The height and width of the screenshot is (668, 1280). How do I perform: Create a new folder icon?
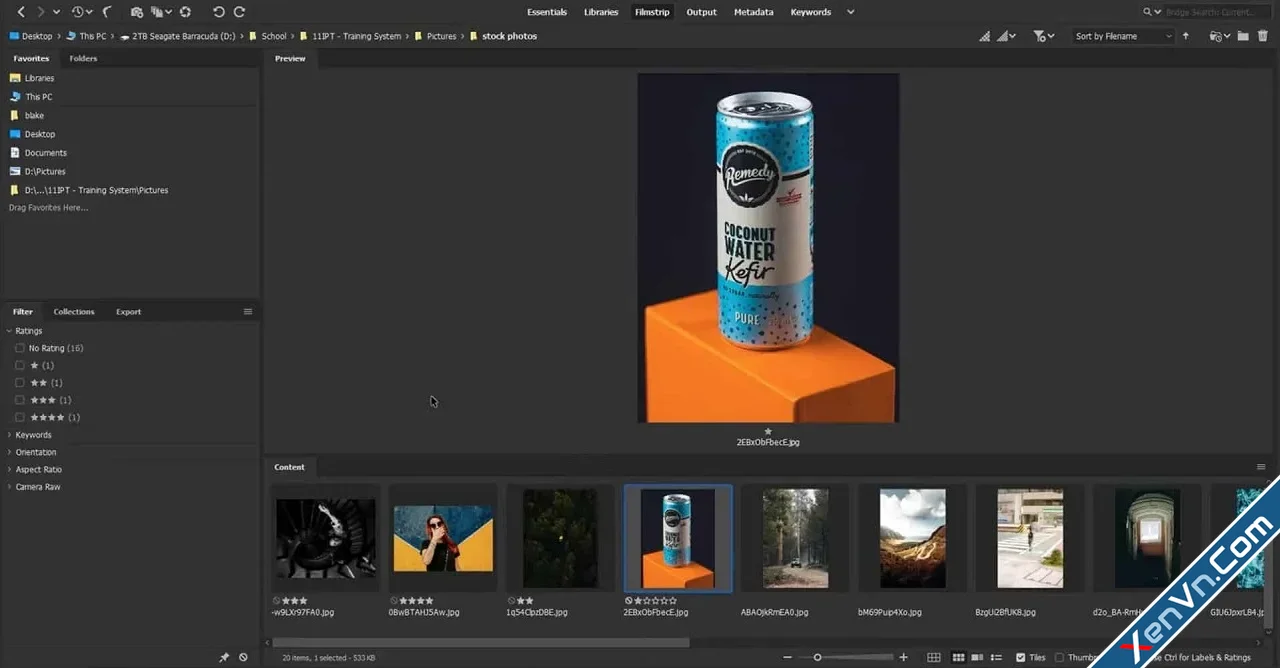(x=1243, y=36)
